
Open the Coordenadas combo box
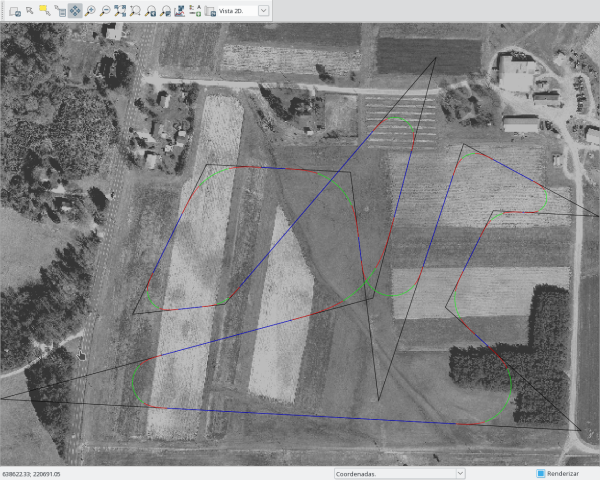pos(399,473)
